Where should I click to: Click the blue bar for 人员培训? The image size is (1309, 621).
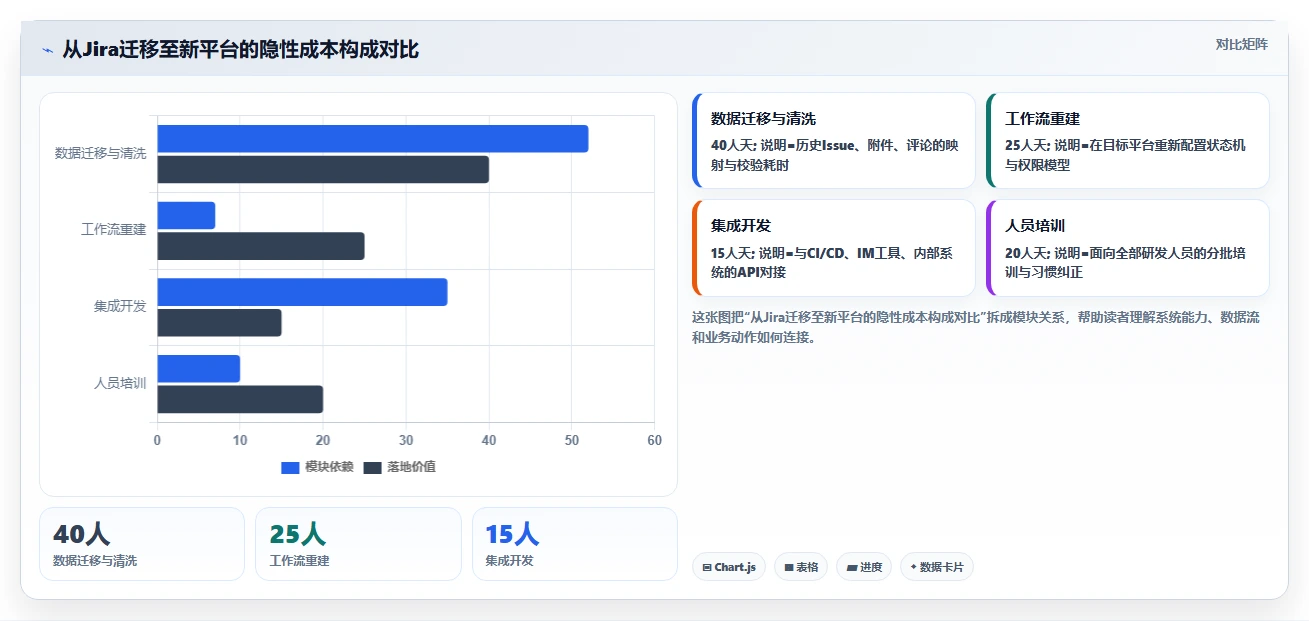point(198,368)
